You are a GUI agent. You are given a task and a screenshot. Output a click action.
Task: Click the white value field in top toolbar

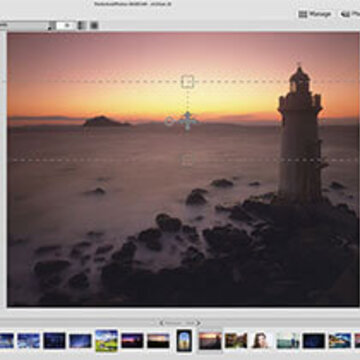click(x=66, y=25)
